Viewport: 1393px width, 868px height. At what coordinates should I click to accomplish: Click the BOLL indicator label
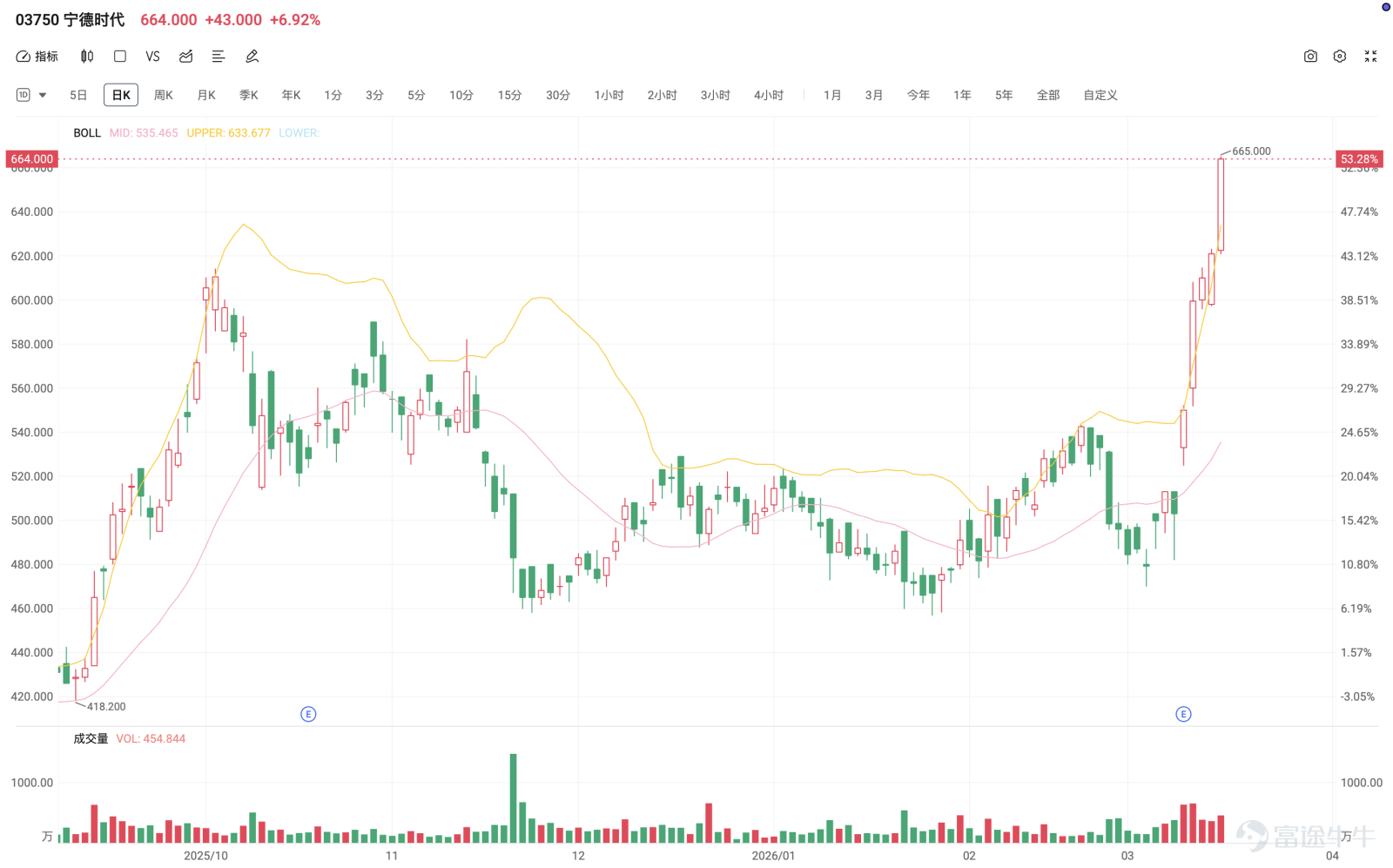(87, 133)
